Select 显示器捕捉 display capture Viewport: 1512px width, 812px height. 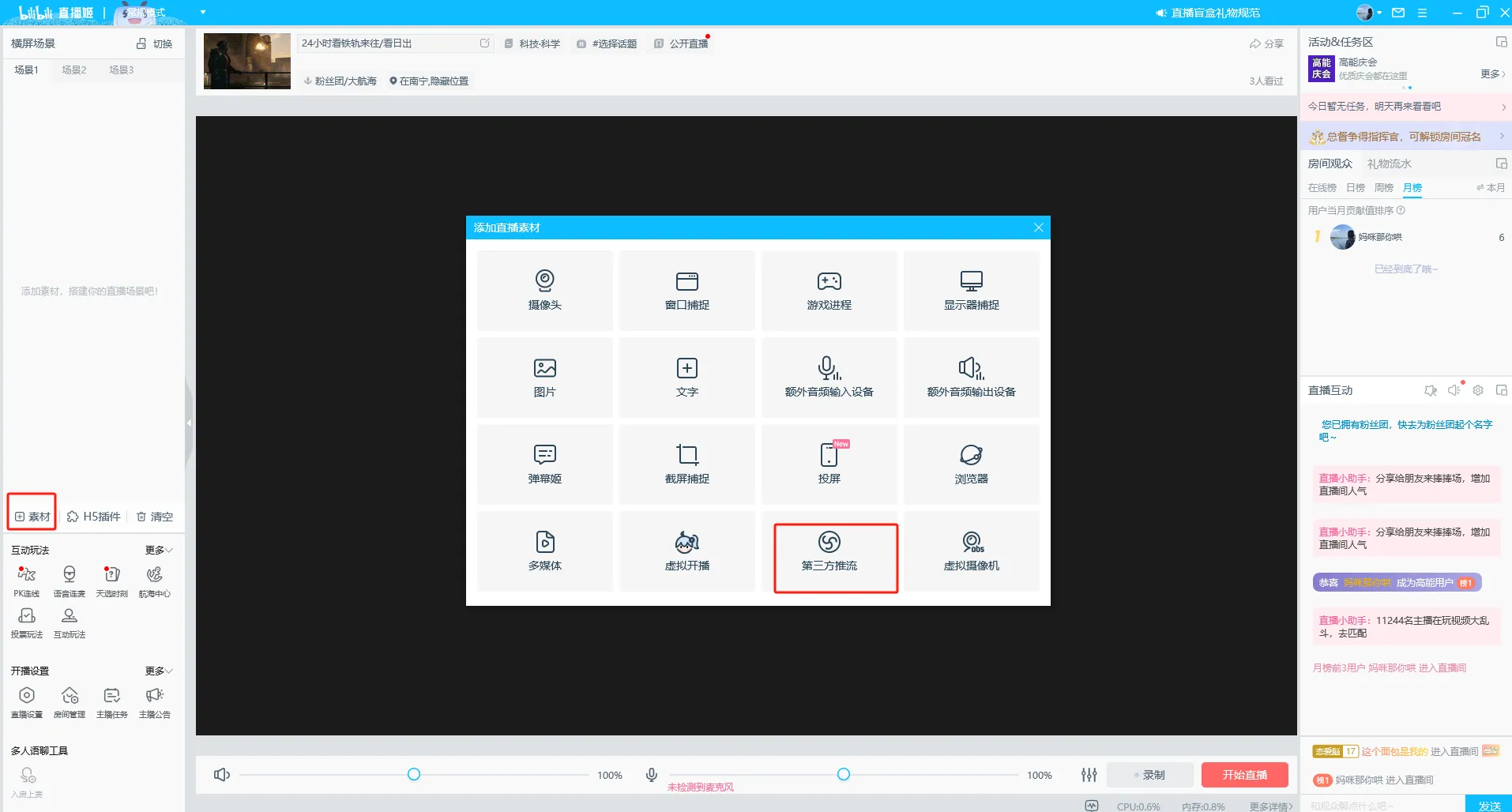(971, 291)
